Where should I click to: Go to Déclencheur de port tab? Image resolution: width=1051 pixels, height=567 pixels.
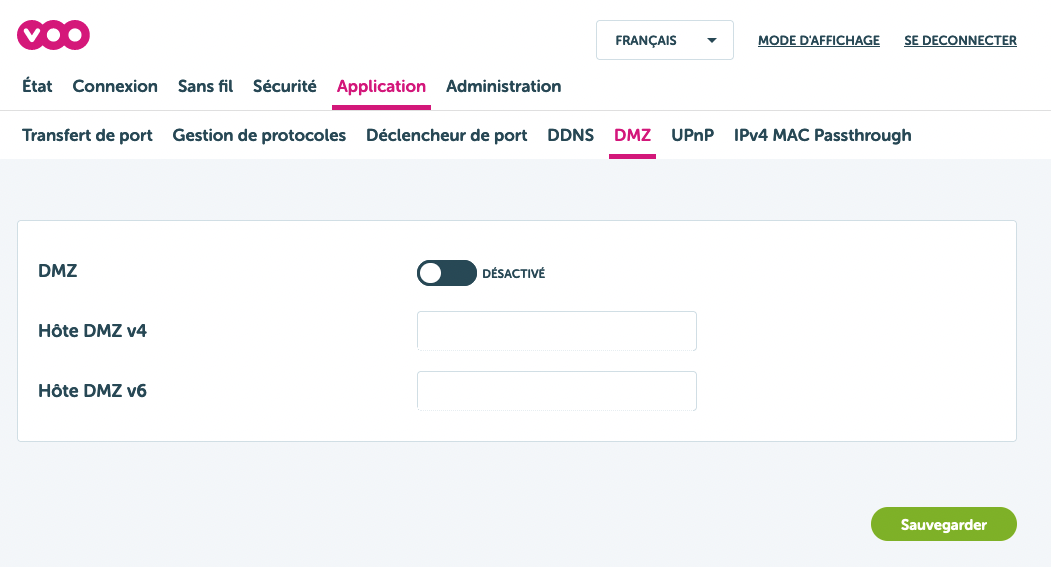[x=446, y=136]
